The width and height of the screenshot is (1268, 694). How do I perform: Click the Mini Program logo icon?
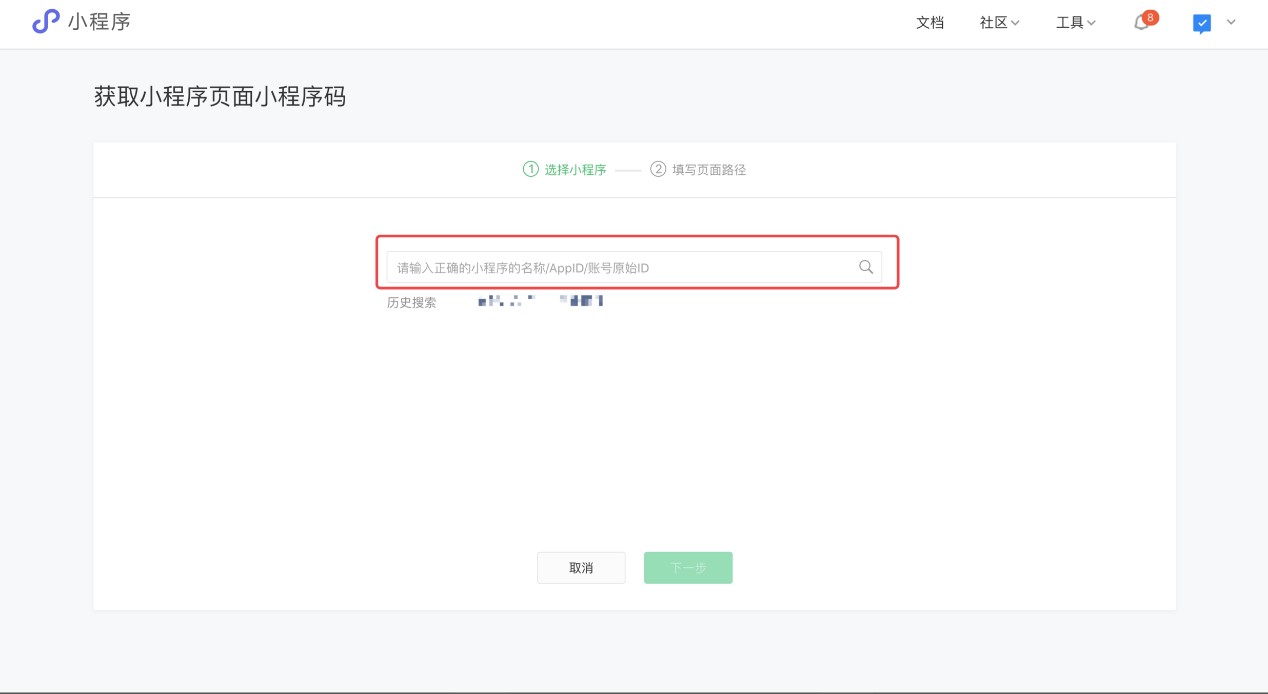[46, 22]
